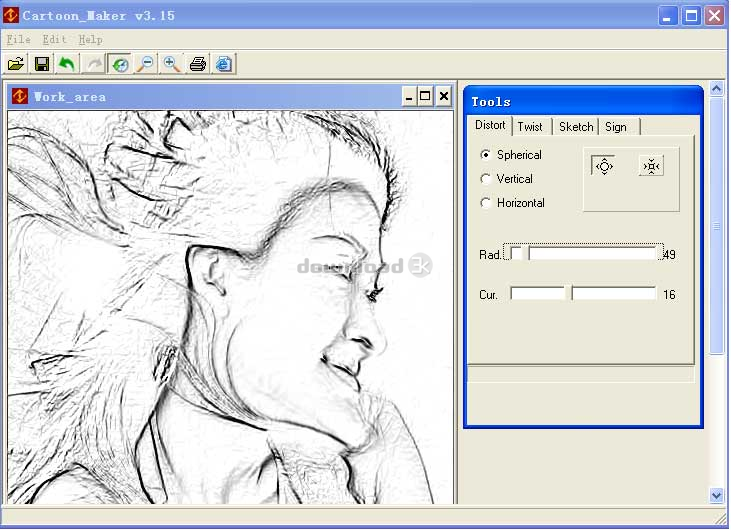Click the greyed redo arrow icon
This screenshot has height=530, width=731.
pyautogui.click(x=94, y=64)
